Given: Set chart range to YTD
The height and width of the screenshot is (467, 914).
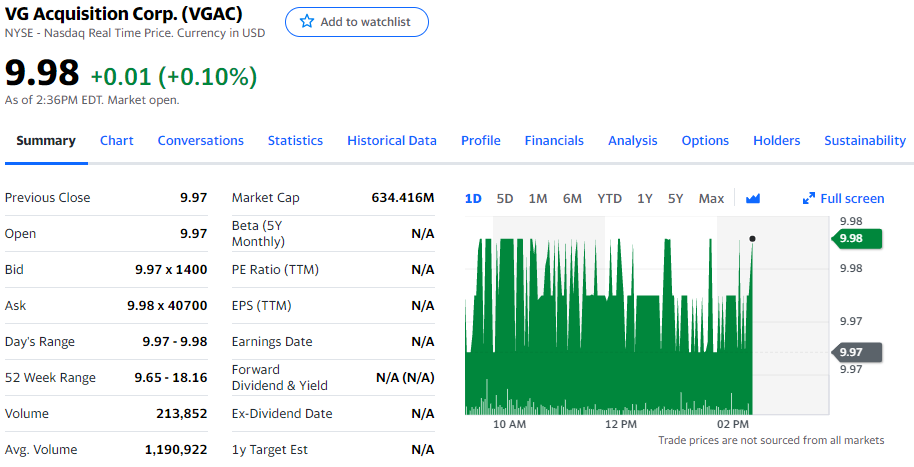Looking at the screenshot, I should point(609,199).
